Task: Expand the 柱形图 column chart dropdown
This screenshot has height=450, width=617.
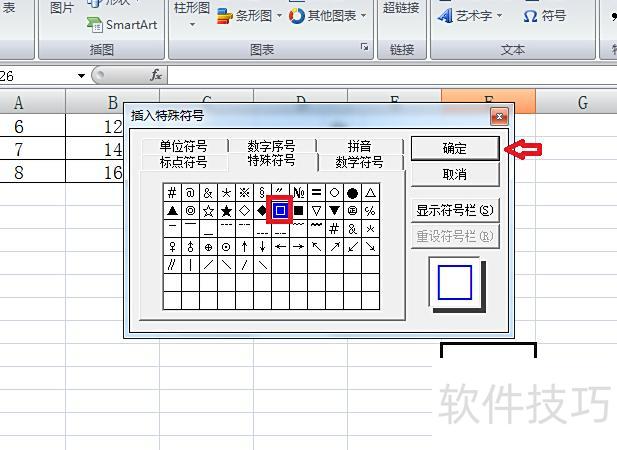Action: (192, 24)
